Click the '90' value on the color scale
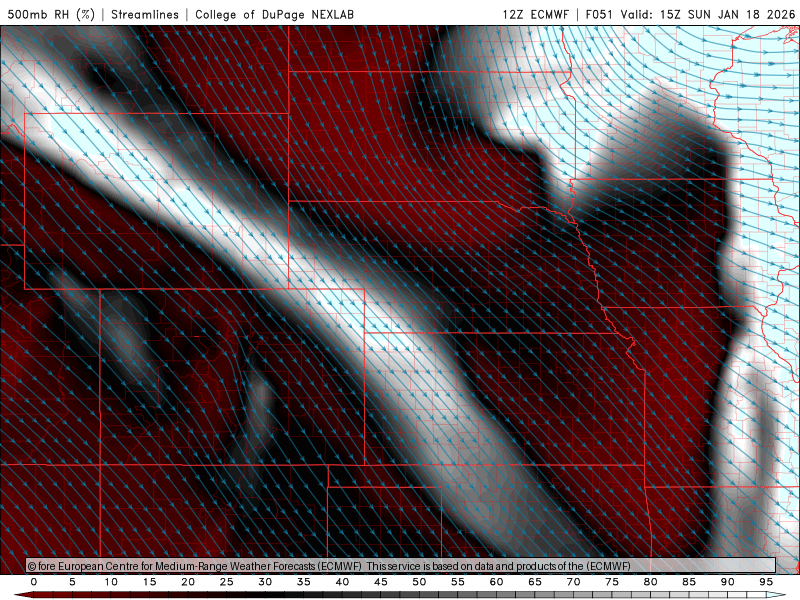800x600 pixels. pyautogui.click(x=728, y=582)
